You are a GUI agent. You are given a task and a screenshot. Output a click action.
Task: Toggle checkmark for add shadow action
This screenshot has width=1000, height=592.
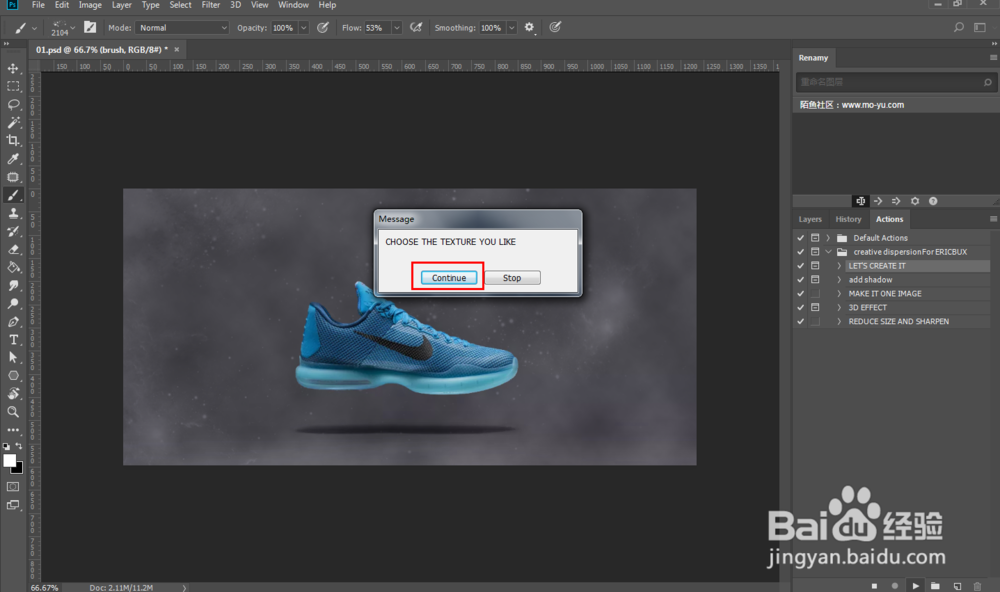click(x=800, y=279)
